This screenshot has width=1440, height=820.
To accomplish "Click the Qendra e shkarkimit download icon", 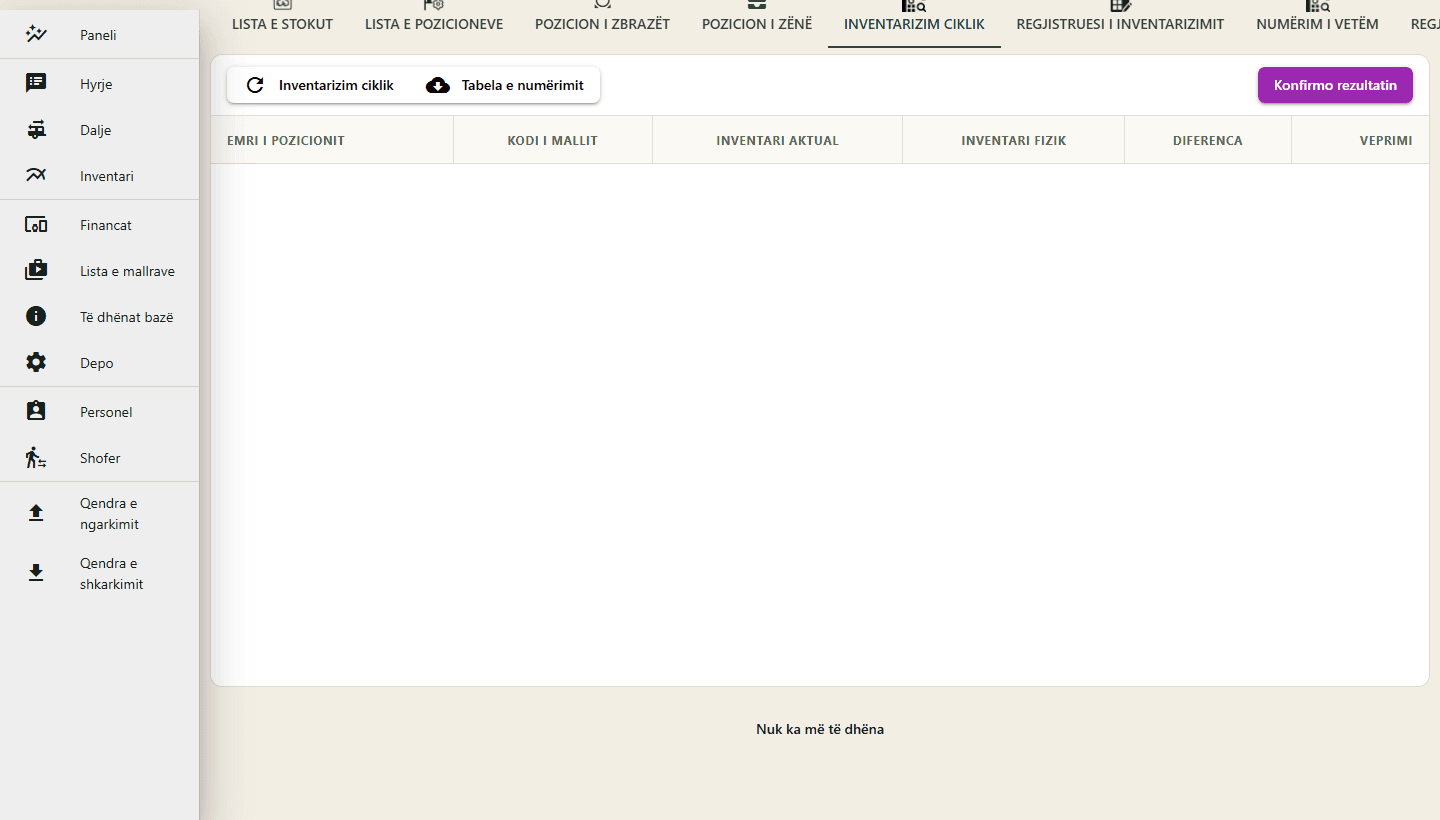I will click(36, 573).
